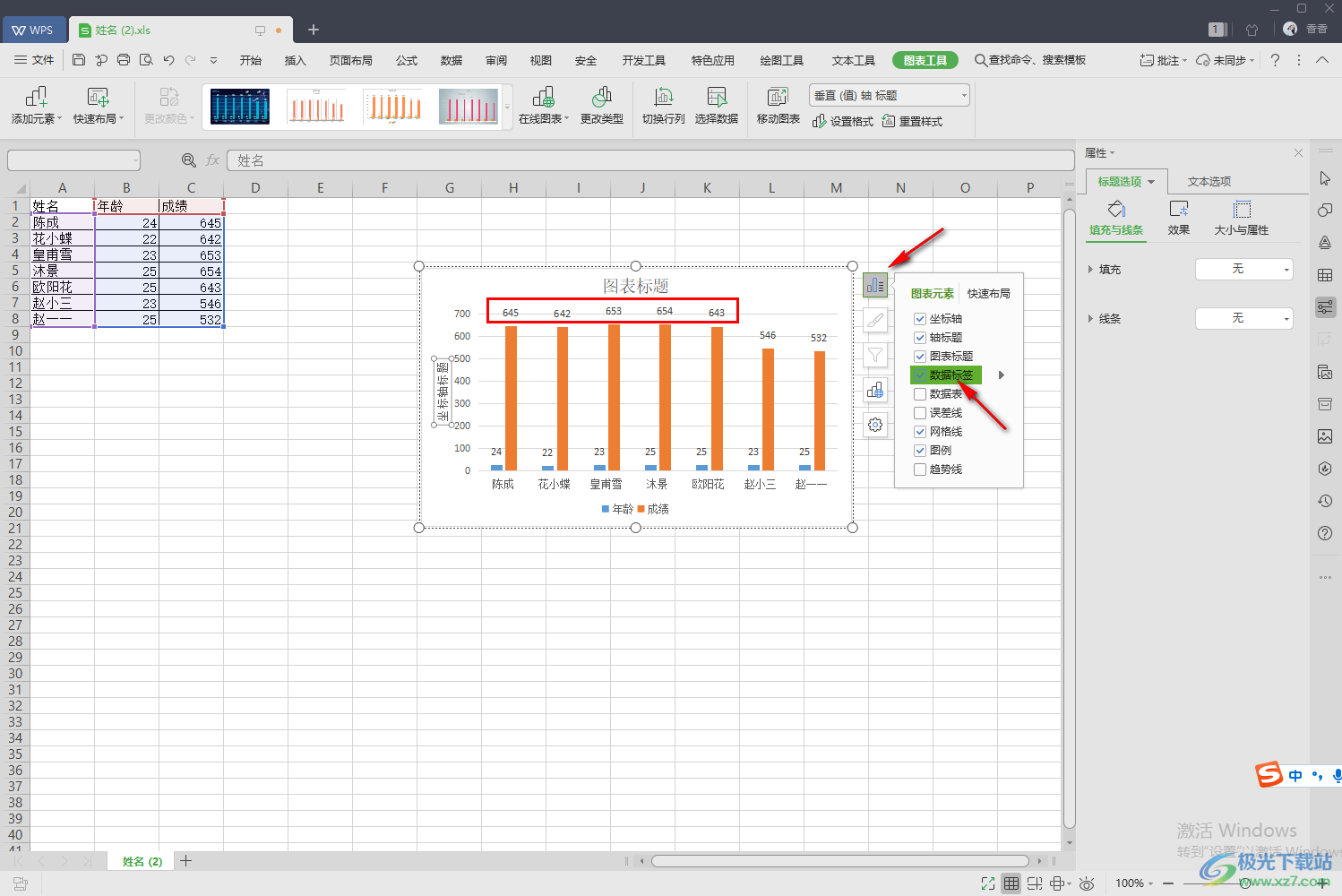
Task: Click the Save icon in quick toolbar
Action: [79, 60]
